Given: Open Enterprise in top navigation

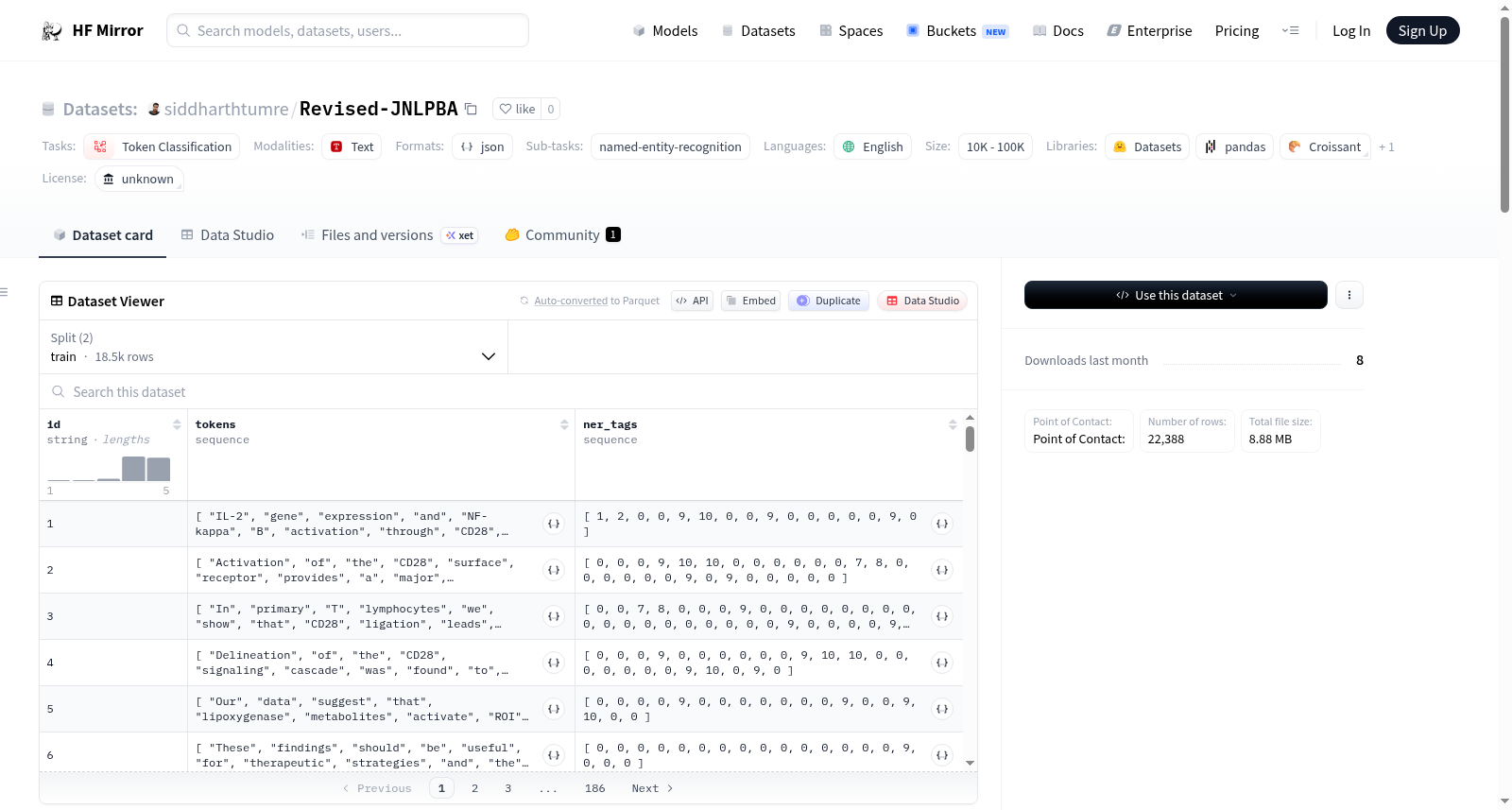Looking at the screenshot, I should [x=1149, y=31].
